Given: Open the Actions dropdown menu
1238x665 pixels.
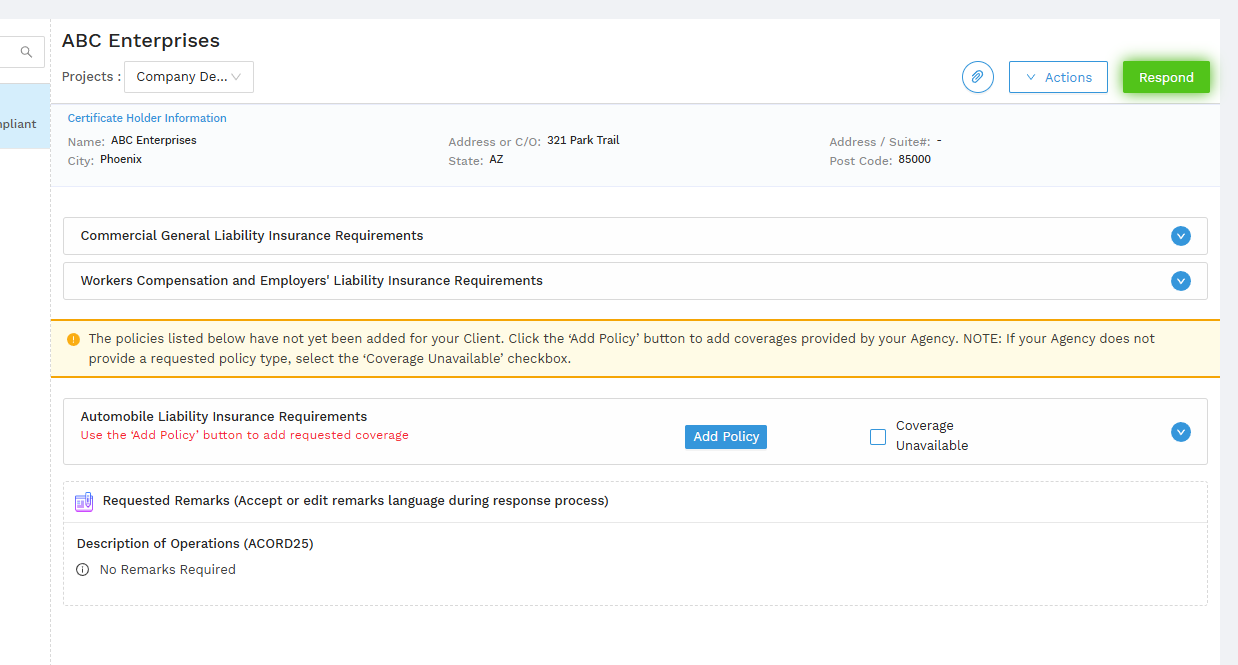Looking at the screenshot, I should [x=1058, y=77].
